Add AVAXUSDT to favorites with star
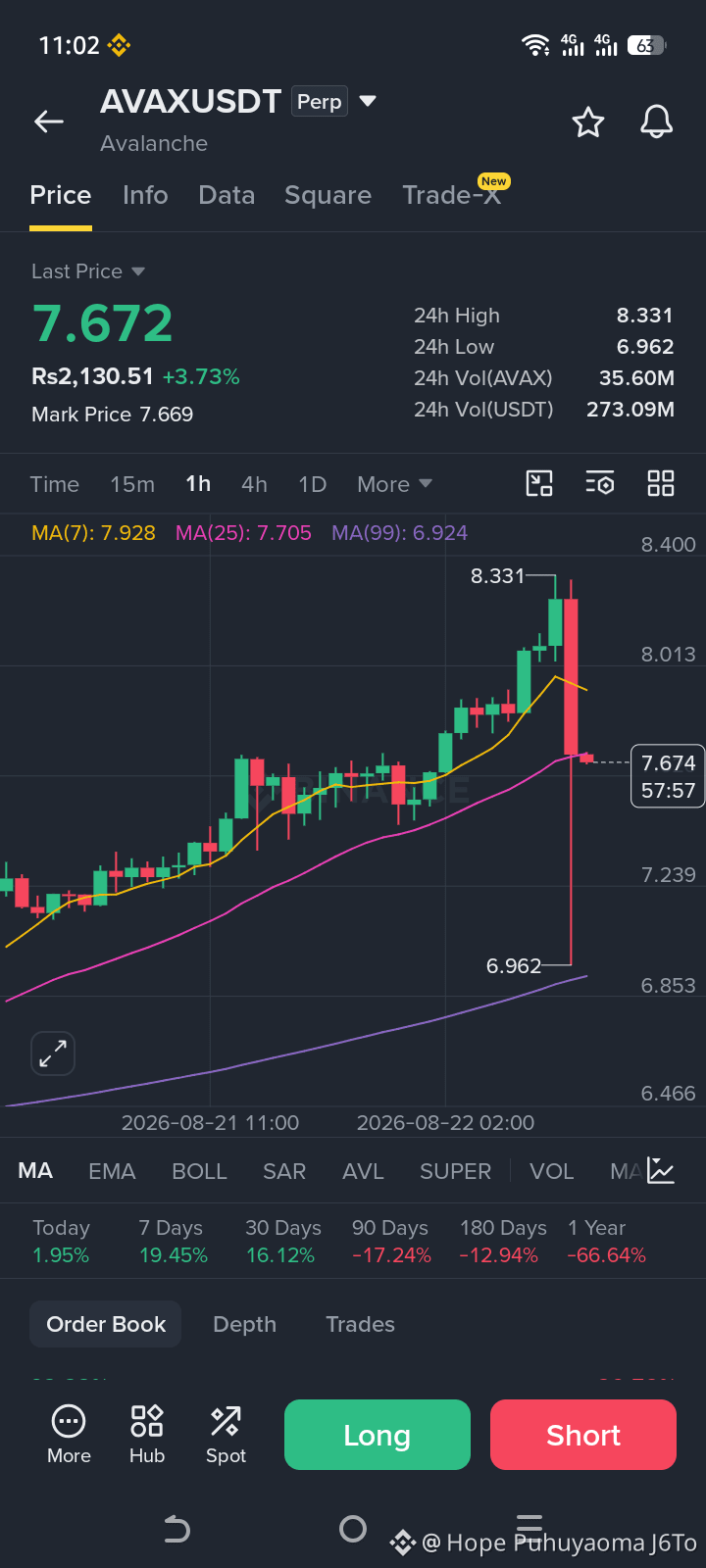Image resolution: width=706 pixels, height=1568 pixels. 588,122
